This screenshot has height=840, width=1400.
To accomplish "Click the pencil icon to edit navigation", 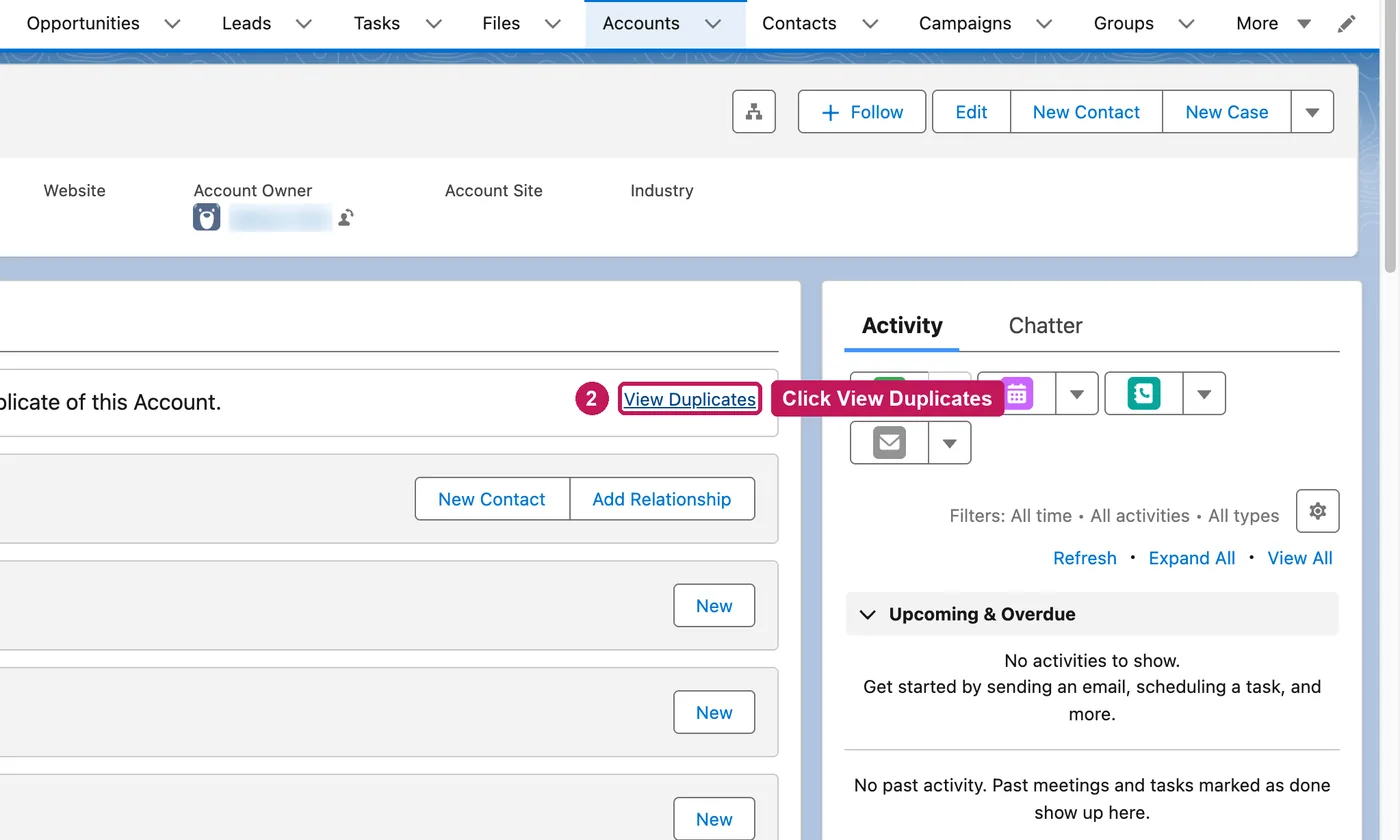I will click(x=1347, y=23).
